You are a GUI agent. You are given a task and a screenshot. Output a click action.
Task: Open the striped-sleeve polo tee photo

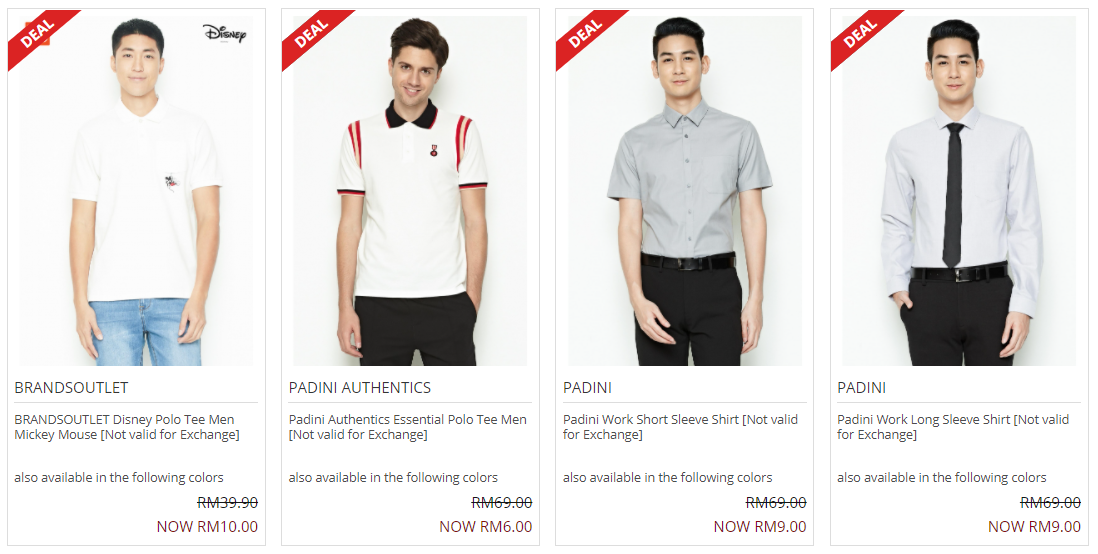410,191
